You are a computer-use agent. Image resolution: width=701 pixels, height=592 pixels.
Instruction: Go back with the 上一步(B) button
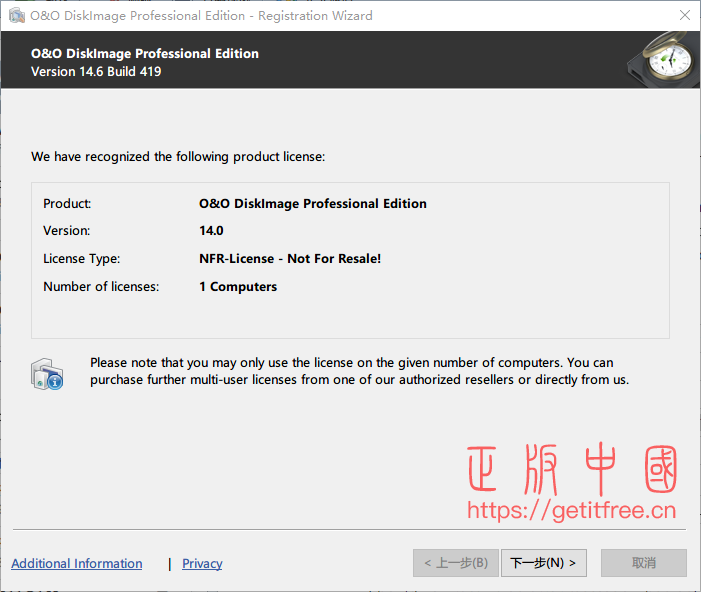tap(456, 563)
